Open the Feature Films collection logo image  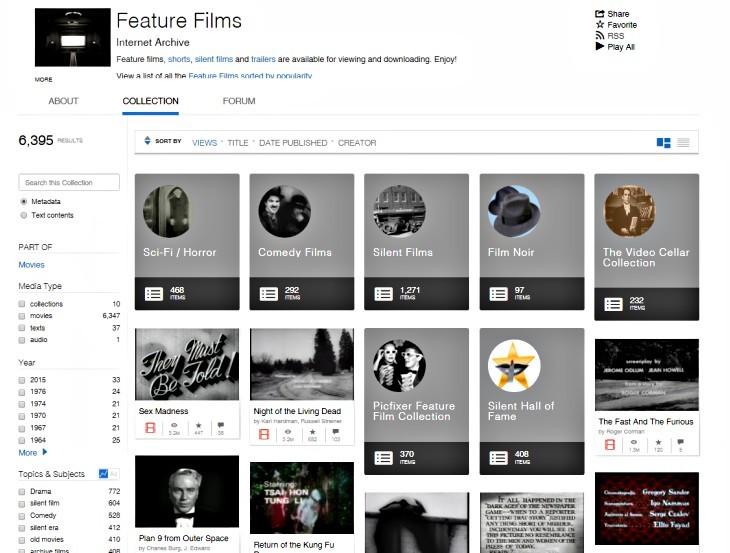pos(73,37)
